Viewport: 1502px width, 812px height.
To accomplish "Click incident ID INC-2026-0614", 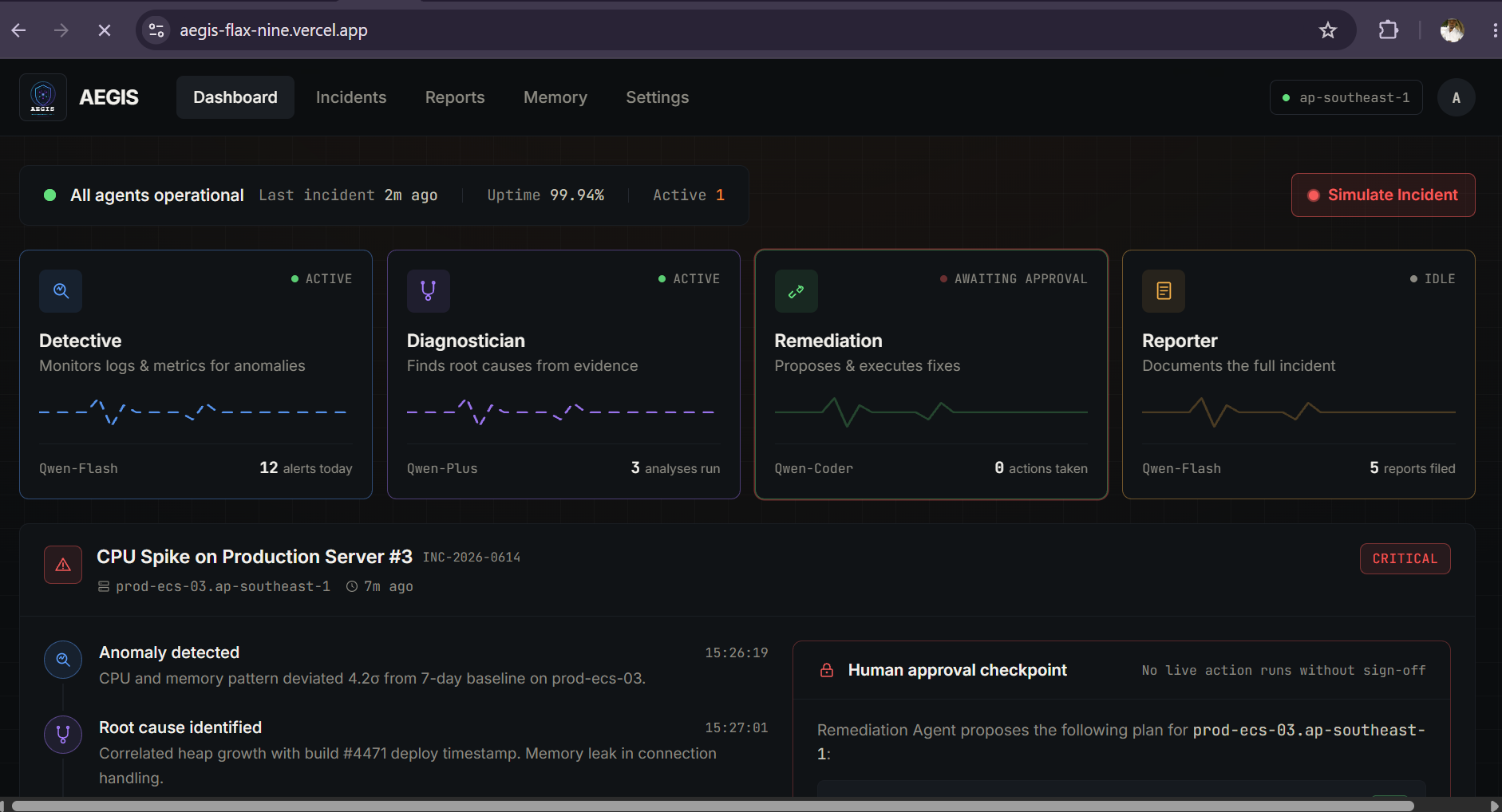I will [x=472, y=558].
